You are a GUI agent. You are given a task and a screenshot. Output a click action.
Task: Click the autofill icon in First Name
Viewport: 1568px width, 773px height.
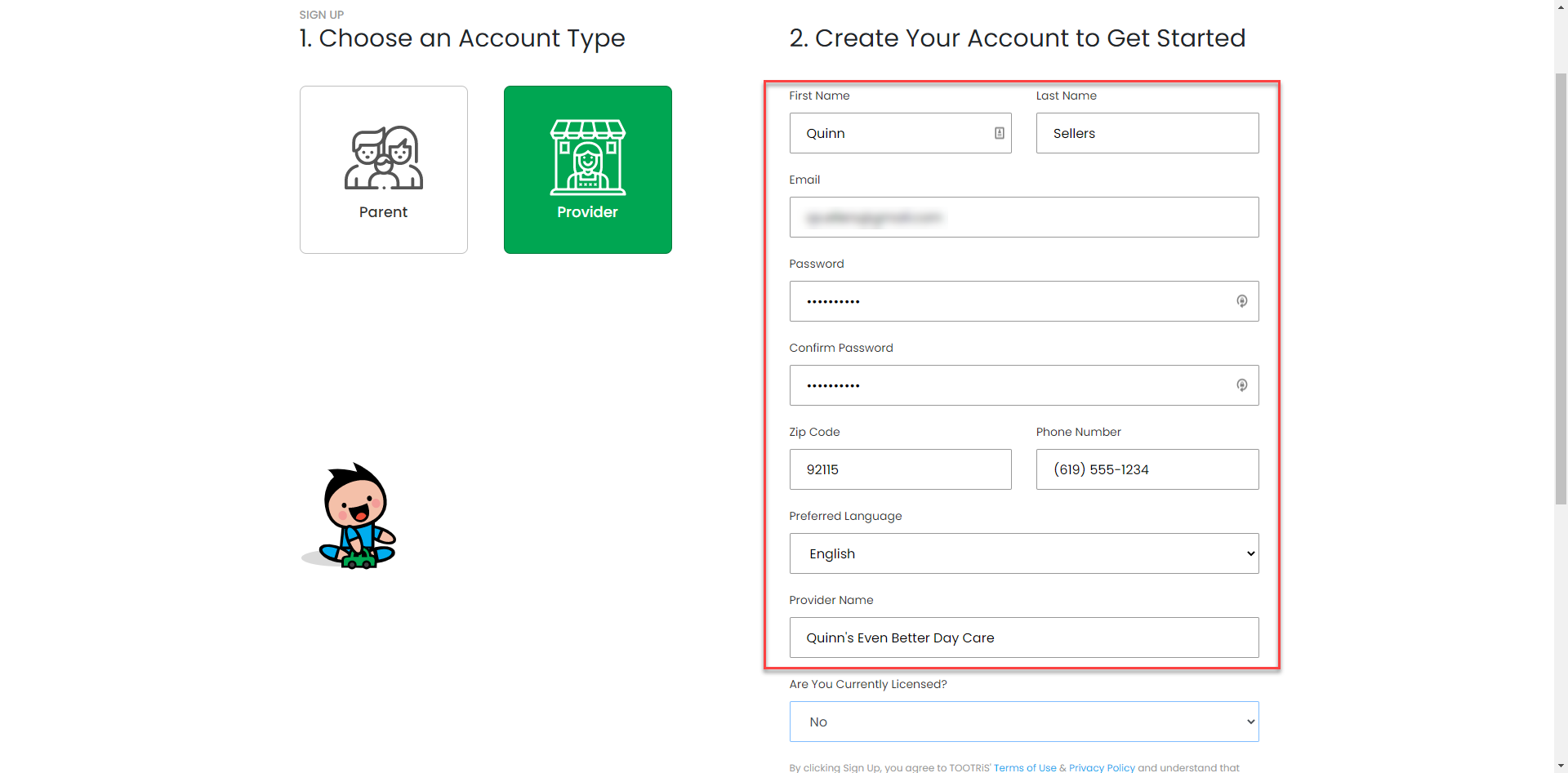(999, 133)
